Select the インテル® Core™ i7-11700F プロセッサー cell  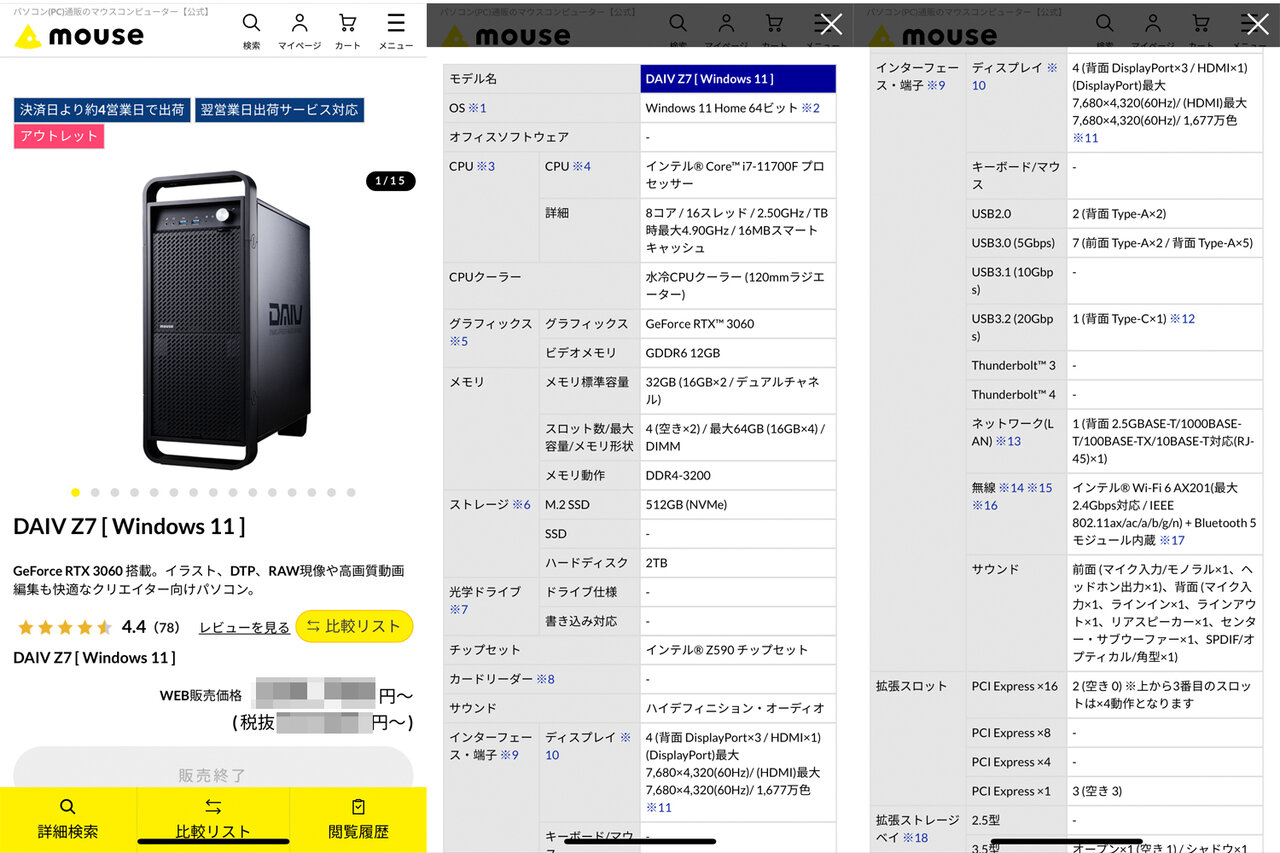[x=738, y=175]
